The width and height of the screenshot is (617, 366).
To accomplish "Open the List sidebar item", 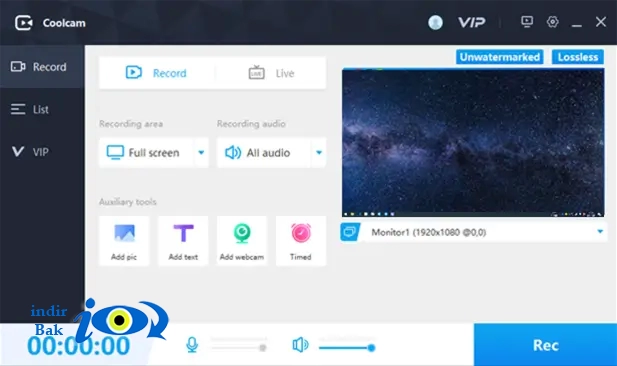I will point(42,109).
